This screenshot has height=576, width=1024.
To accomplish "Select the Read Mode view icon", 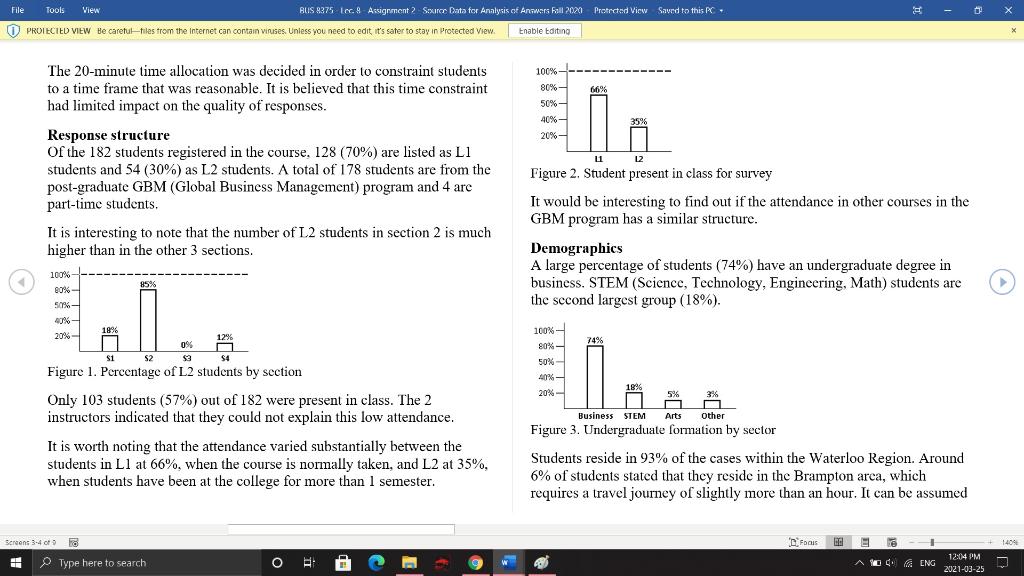I will (x=838, y=541).
